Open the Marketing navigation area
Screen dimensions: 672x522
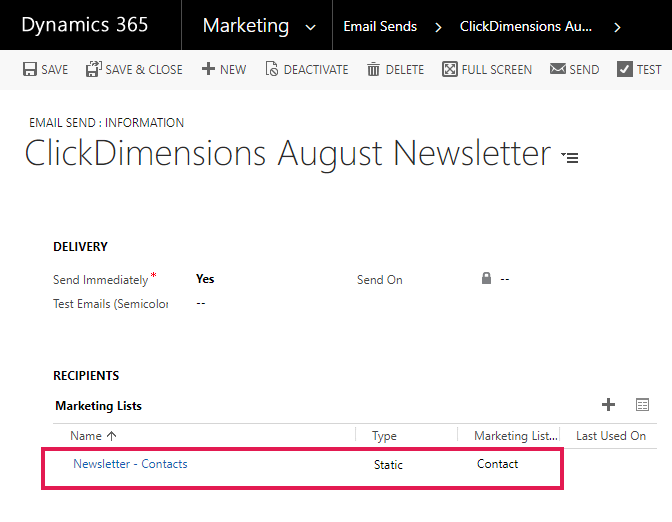pyautogui.click(x=246, y=26)
